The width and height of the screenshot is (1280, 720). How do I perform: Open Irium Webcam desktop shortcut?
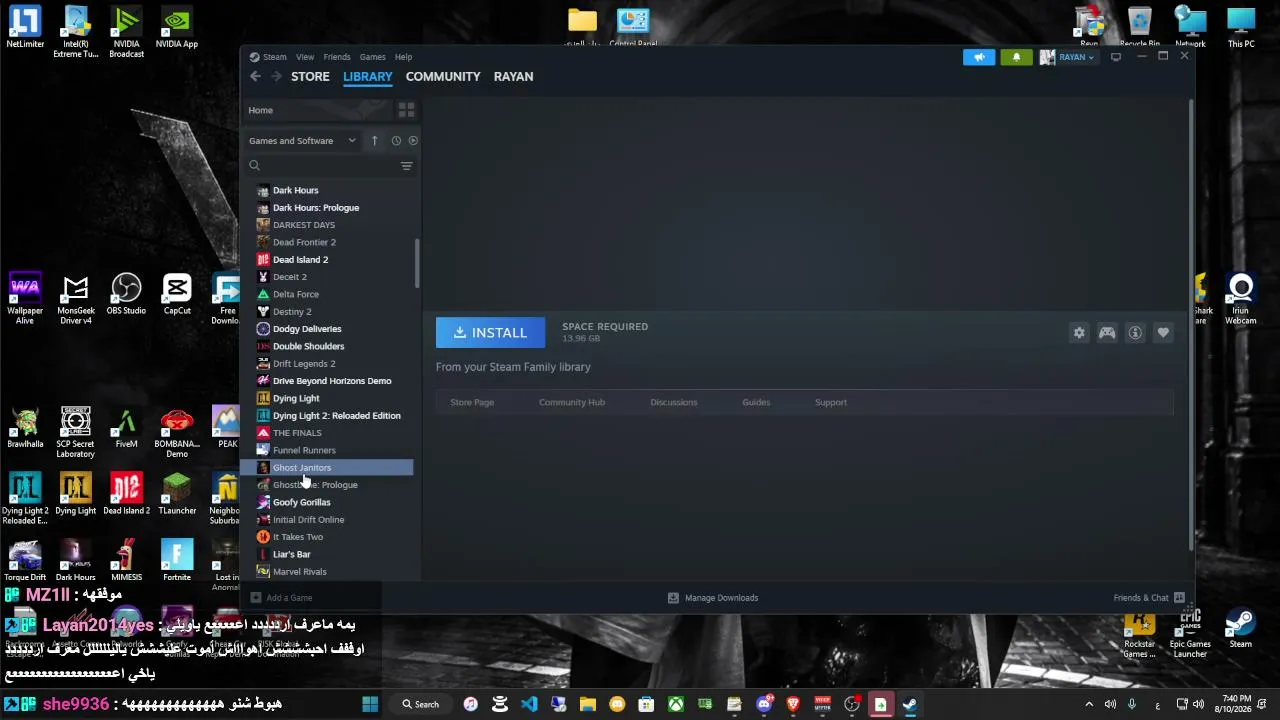(x=1241, y=298)
